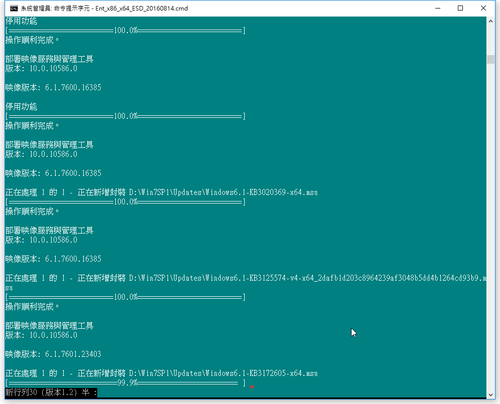
Task: Click the scrollbar down arrow
Action: point(491,395)
